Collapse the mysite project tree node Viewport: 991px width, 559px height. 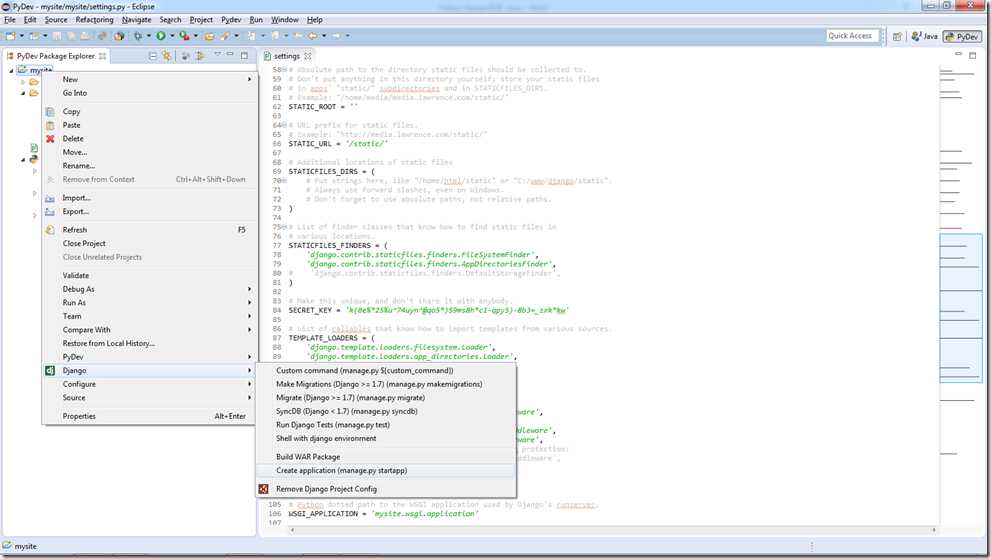[x=11, y=71]
